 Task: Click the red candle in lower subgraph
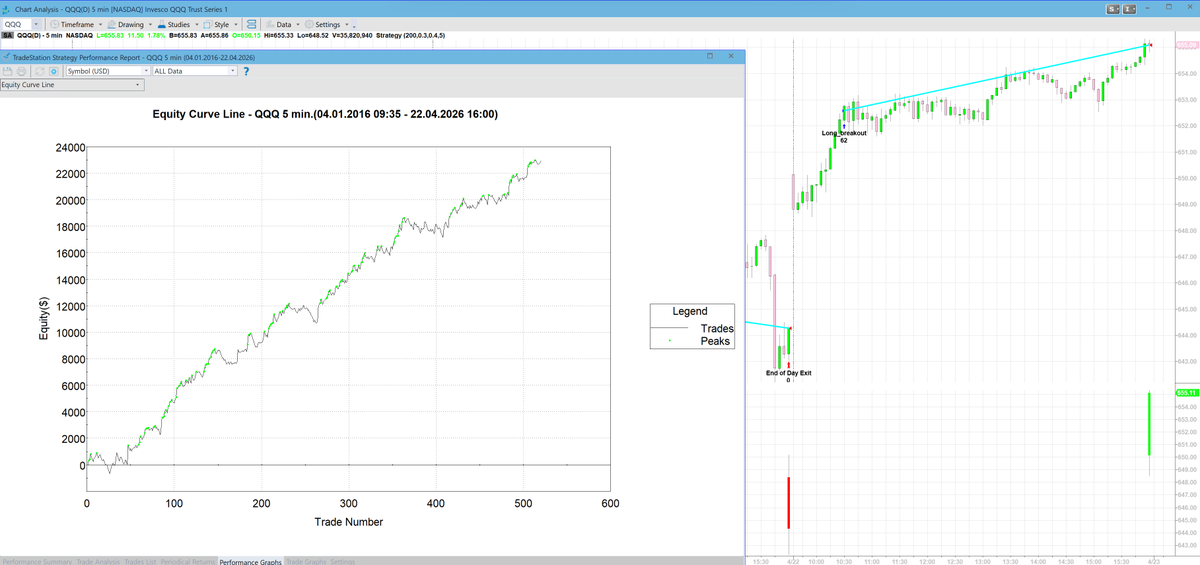[x=788, y=502]
